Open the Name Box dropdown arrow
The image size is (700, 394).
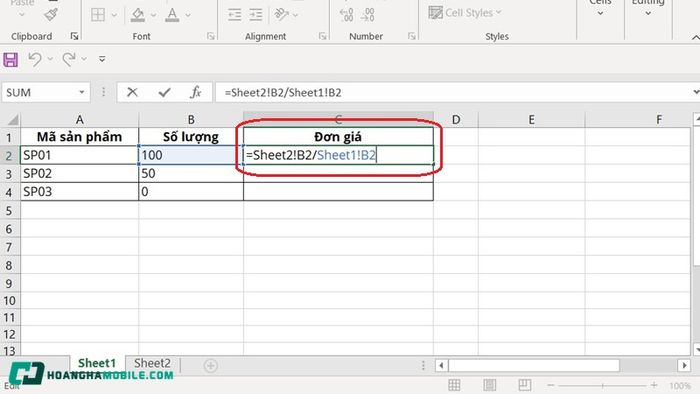click(82, 92)
